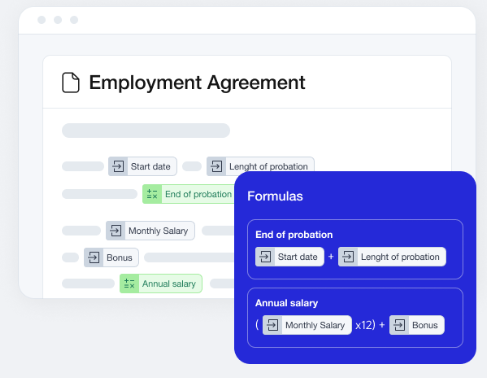Click the Formulas panel heading
Viewport: 487px width, 378px height.
point(275,196)
